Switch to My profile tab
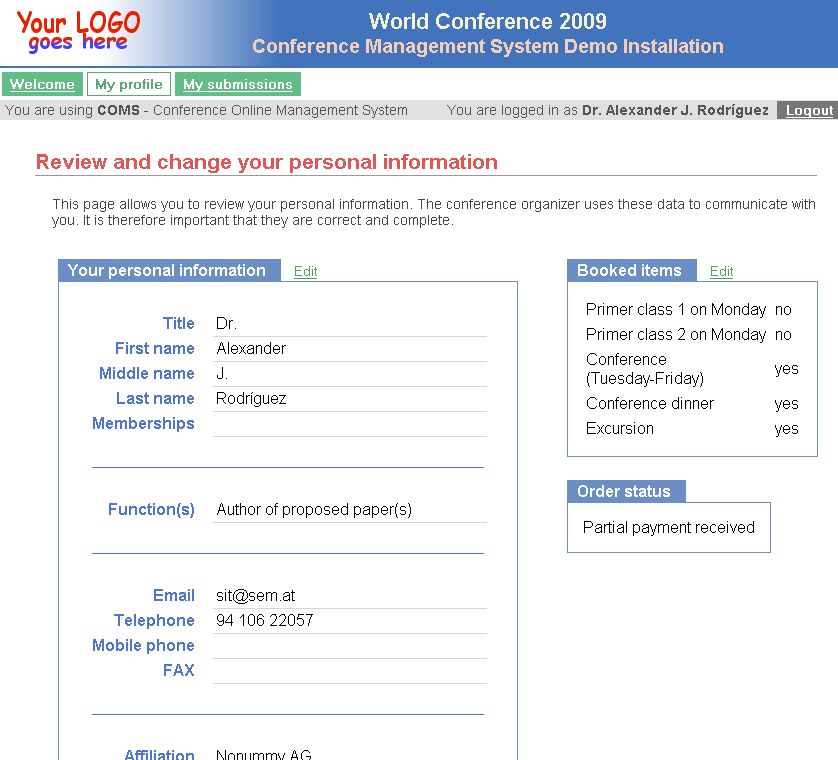Image resolution: width=838 pixels, height=760 pixels. point(129,84)
